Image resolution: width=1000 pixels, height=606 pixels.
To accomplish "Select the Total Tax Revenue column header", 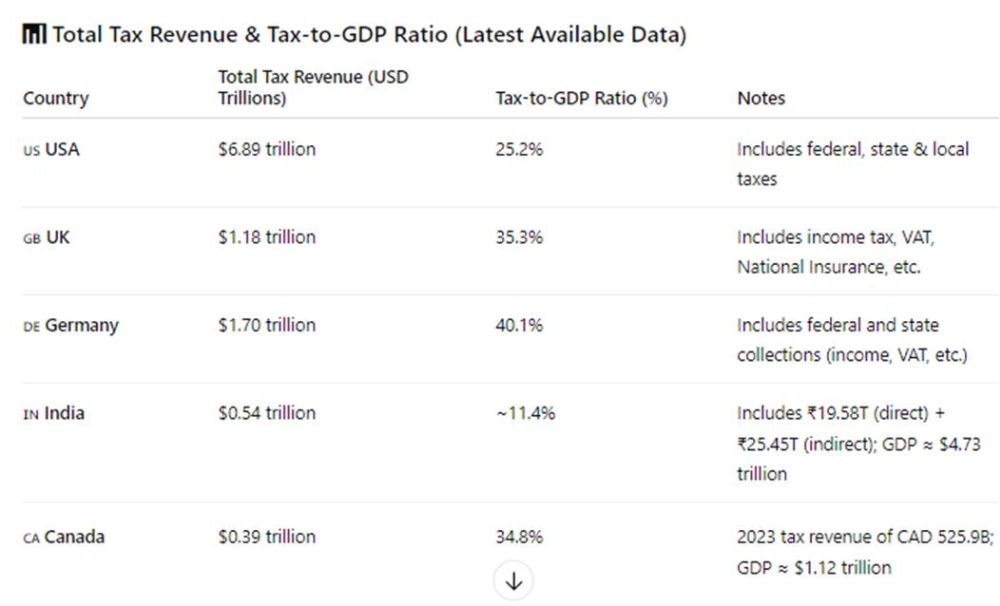I will tap(313, 88).
